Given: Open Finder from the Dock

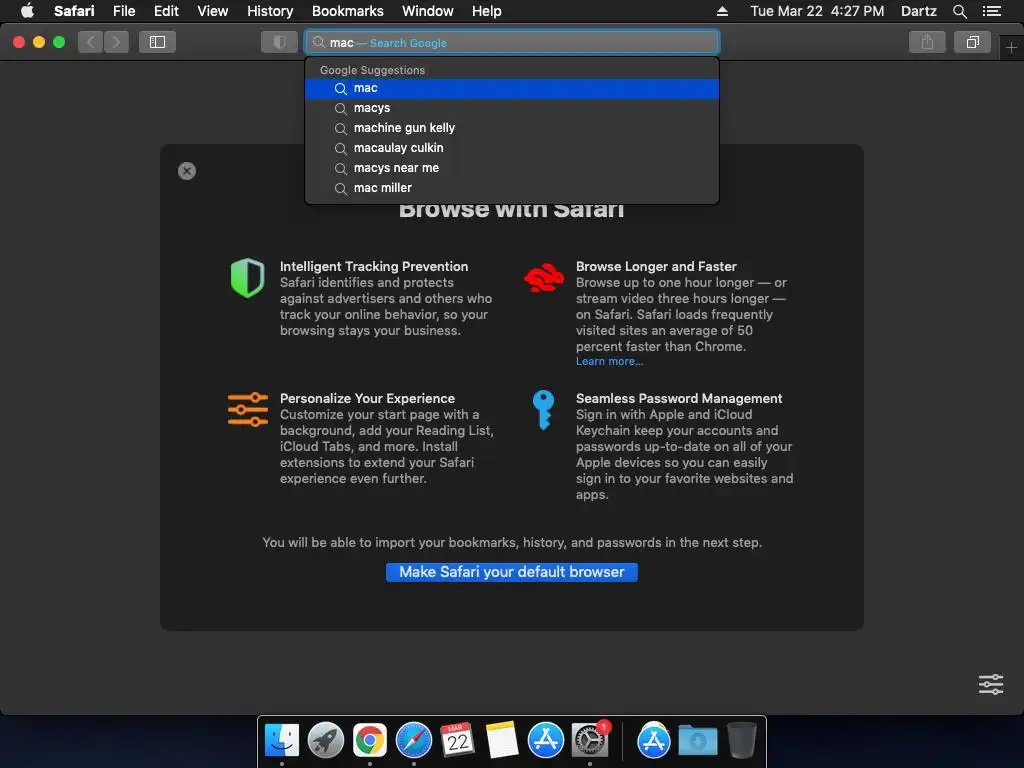Looking at the screenshot, I should 281,741.
